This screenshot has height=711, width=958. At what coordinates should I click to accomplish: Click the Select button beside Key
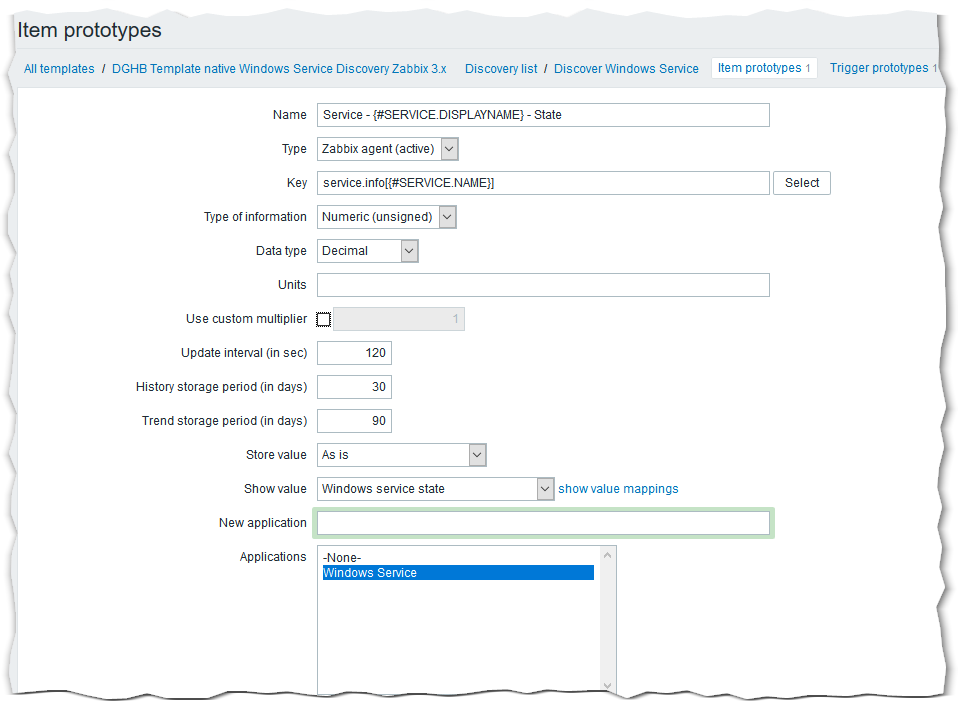coord(801,183)
